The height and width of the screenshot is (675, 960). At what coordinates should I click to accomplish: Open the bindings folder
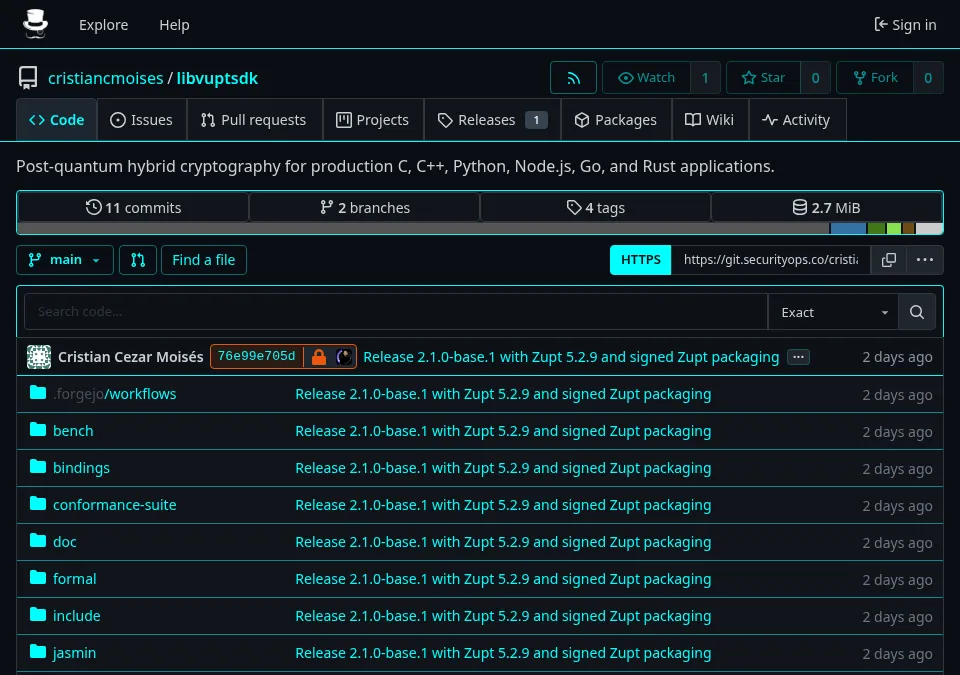(x=81, y=468)
